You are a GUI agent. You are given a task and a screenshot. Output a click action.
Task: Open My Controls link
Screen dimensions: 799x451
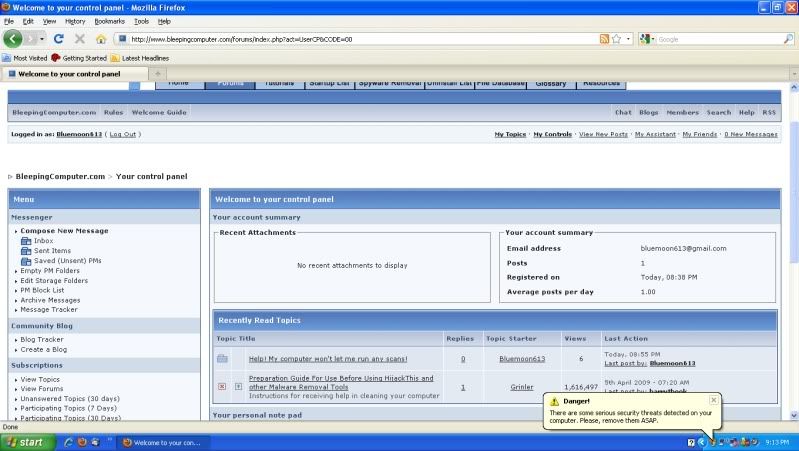pos(552,135)
